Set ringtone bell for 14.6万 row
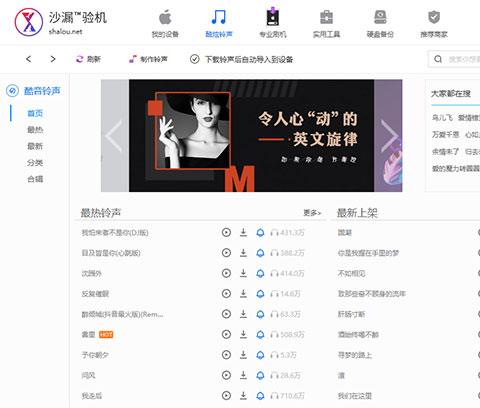 [x=260, y=294]
